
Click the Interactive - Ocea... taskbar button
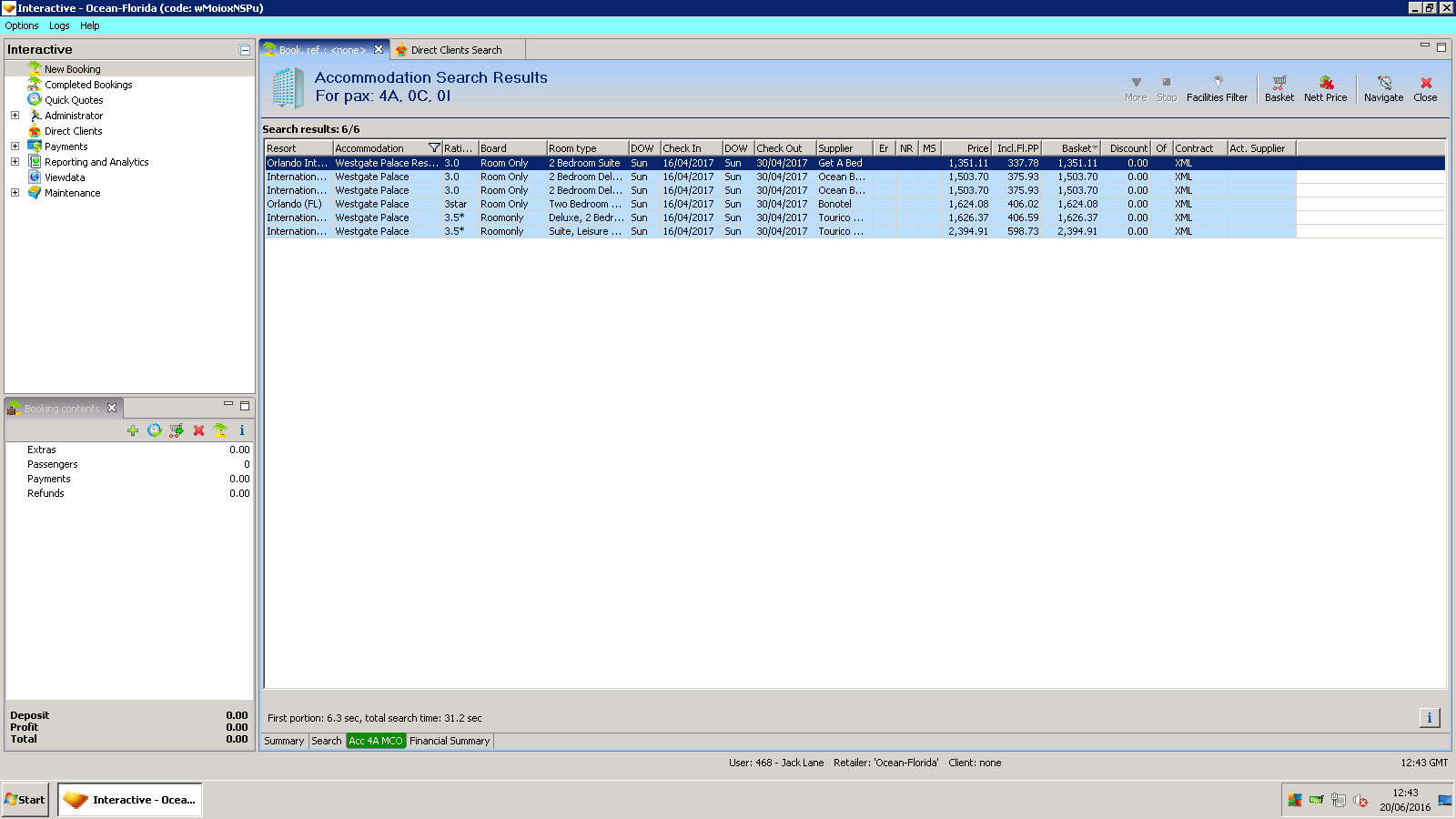tap(130, 800)
